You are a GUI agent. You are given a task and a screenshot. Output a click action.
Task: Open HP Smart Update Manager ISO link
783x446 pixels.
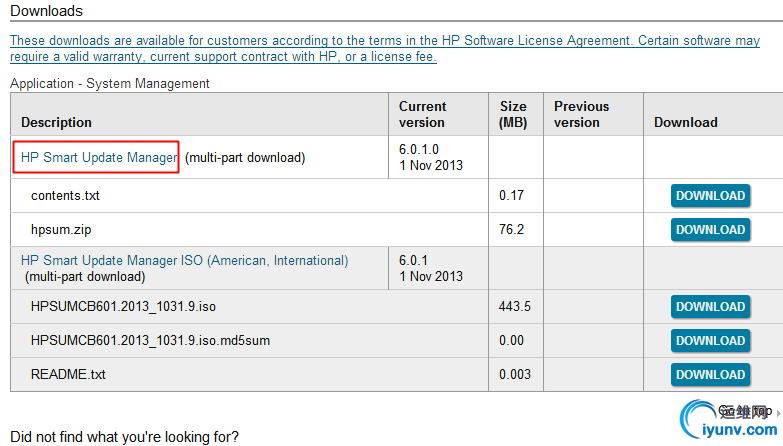[x=184, y=260]
